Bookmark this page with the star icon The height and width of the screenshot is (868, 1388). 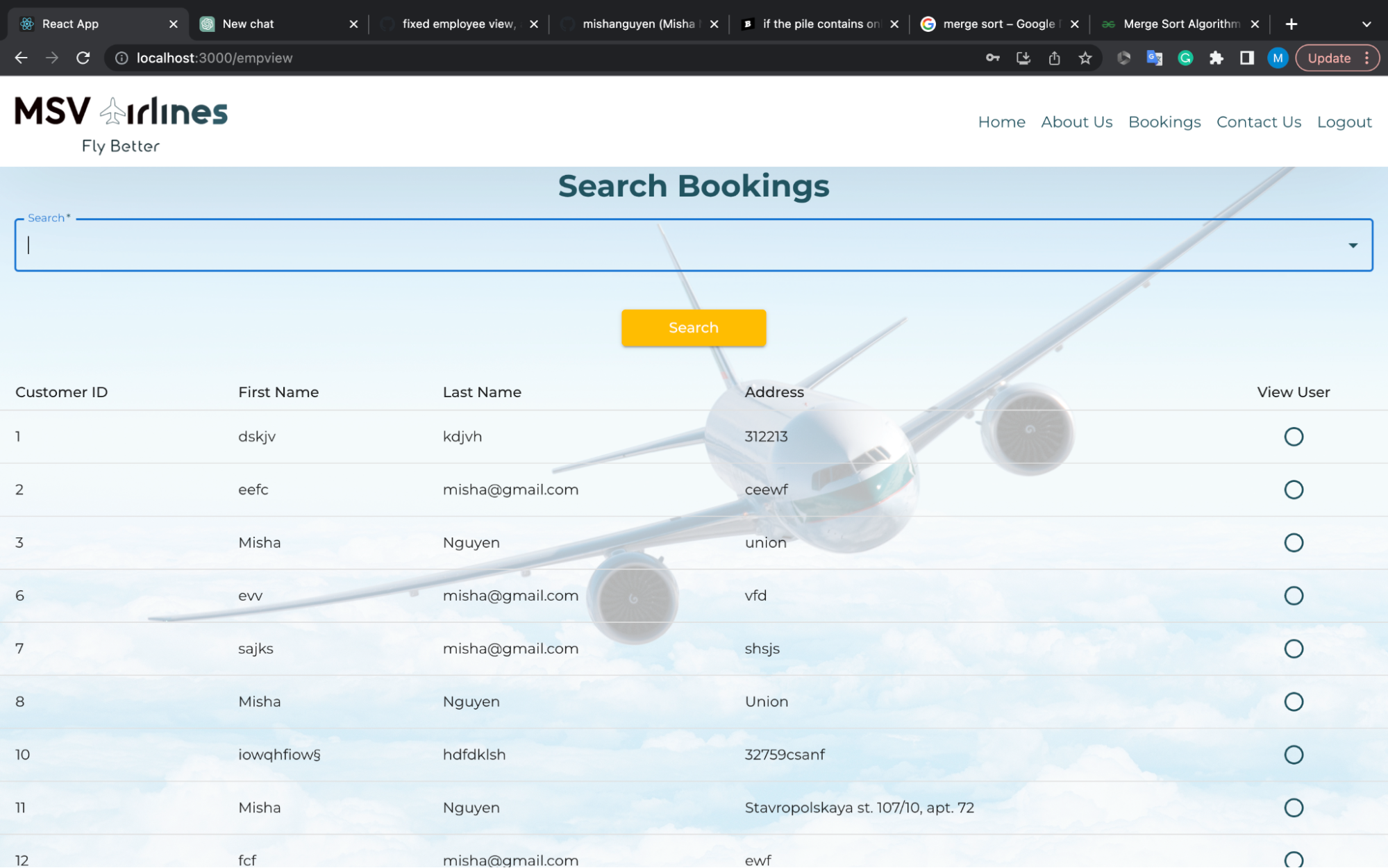coord(1085,58)
